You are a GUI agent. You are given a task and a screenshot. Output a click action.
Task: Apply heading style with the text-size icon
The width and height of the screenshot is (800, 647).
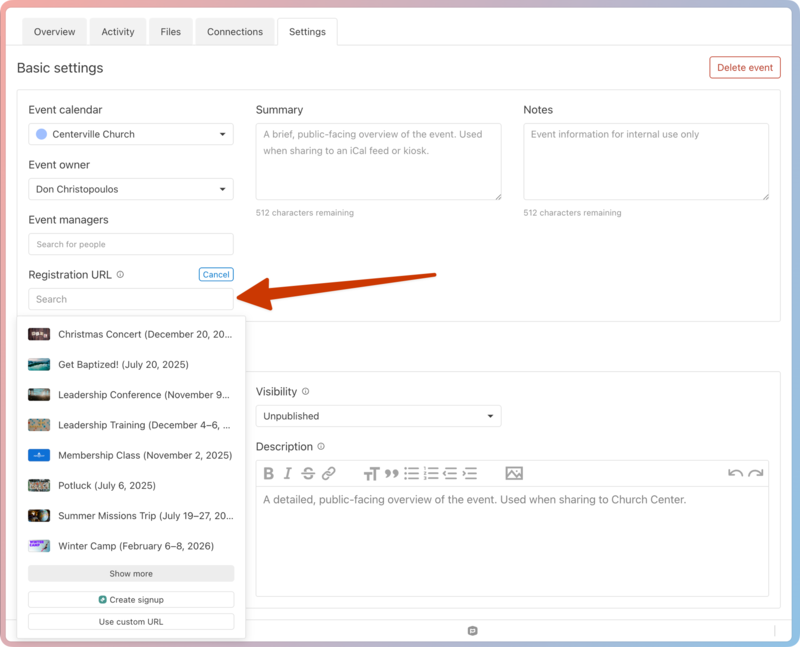point(371,474)
